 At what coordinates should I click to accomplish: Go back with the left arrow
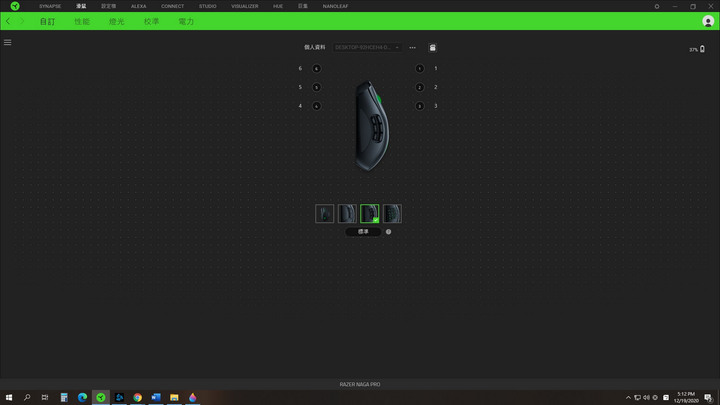8,21
